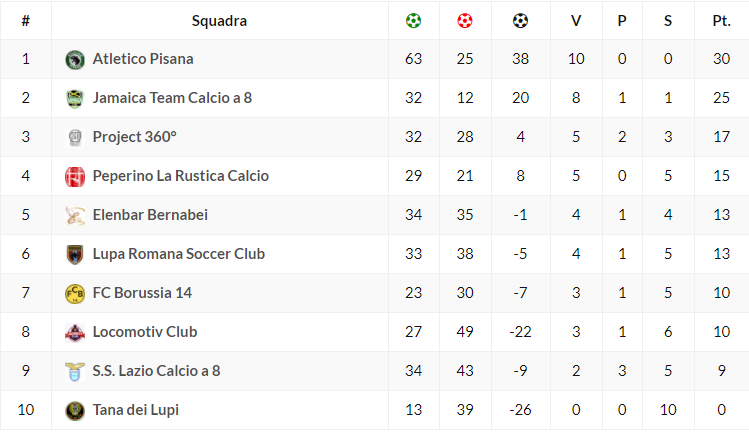Screen dimensions: 749x432
Task: Click the Pt. points column header
Action: 721,20
